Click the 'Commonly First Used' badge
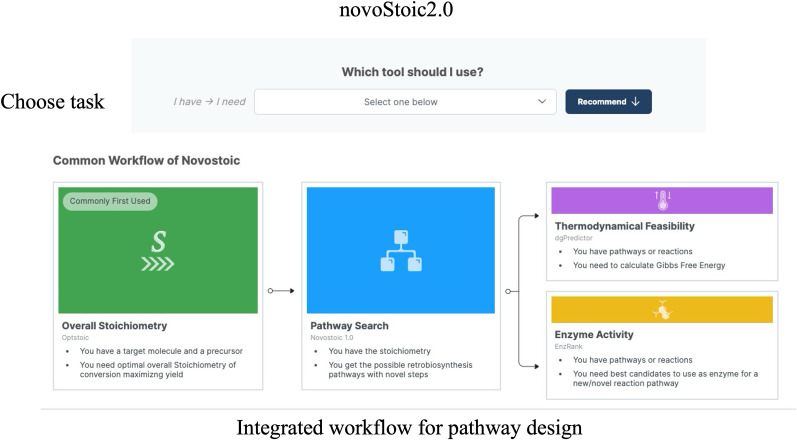Screen dimensions: 797x440 coord(110,201)
